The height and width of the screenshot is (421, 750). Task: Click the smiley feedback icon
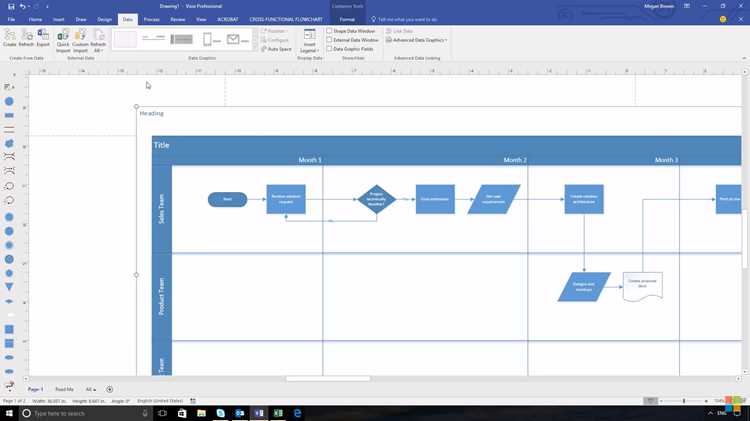[723, 20]
